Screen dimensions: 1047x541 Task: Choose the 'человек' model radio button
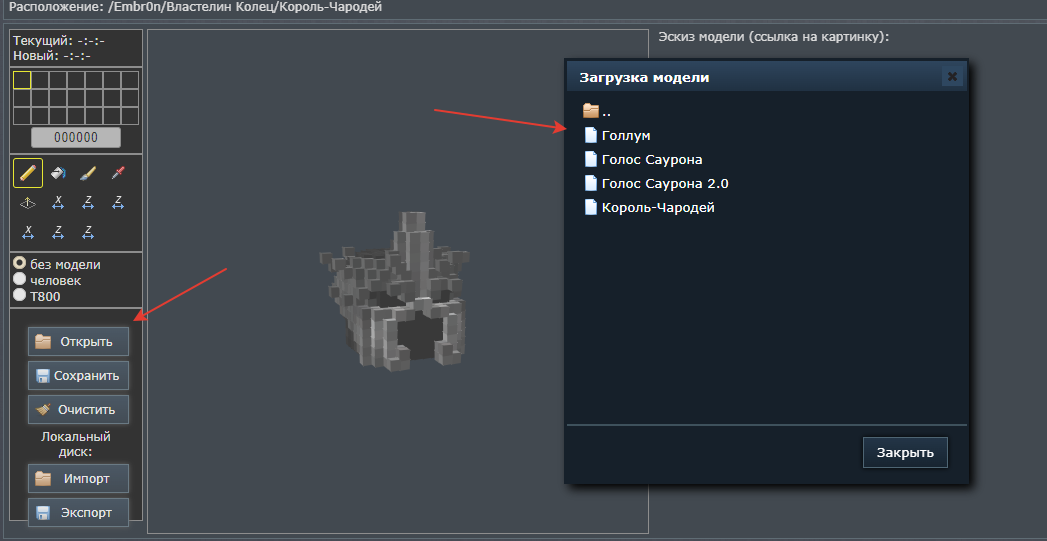[19, 280]
